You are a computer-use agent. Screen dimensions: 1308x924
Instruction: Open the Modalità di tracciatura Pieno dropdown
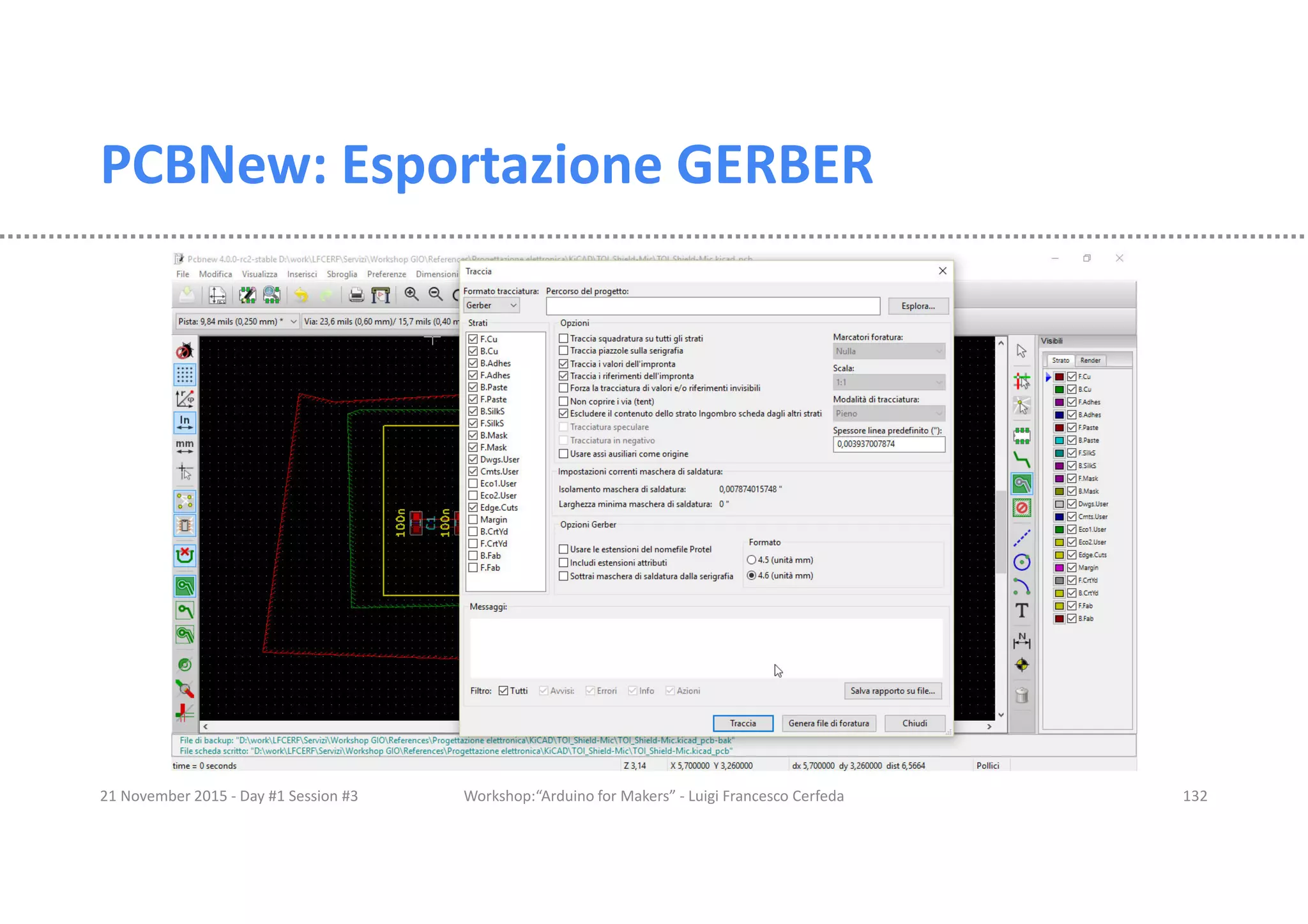tap(888, 414)
